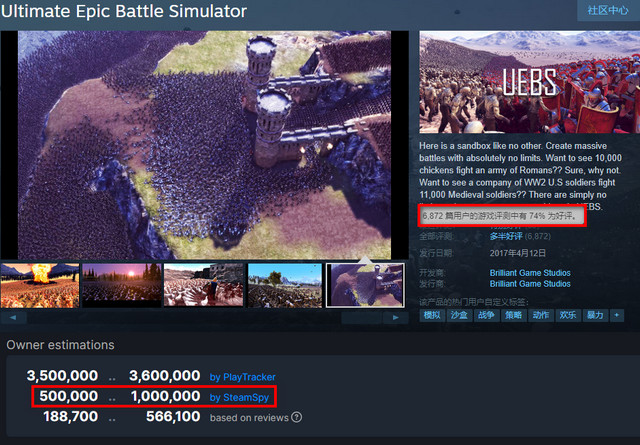Click the 模拟 tag
The height and width of the screenshot is (445, 640).
(x=432, y=315)
